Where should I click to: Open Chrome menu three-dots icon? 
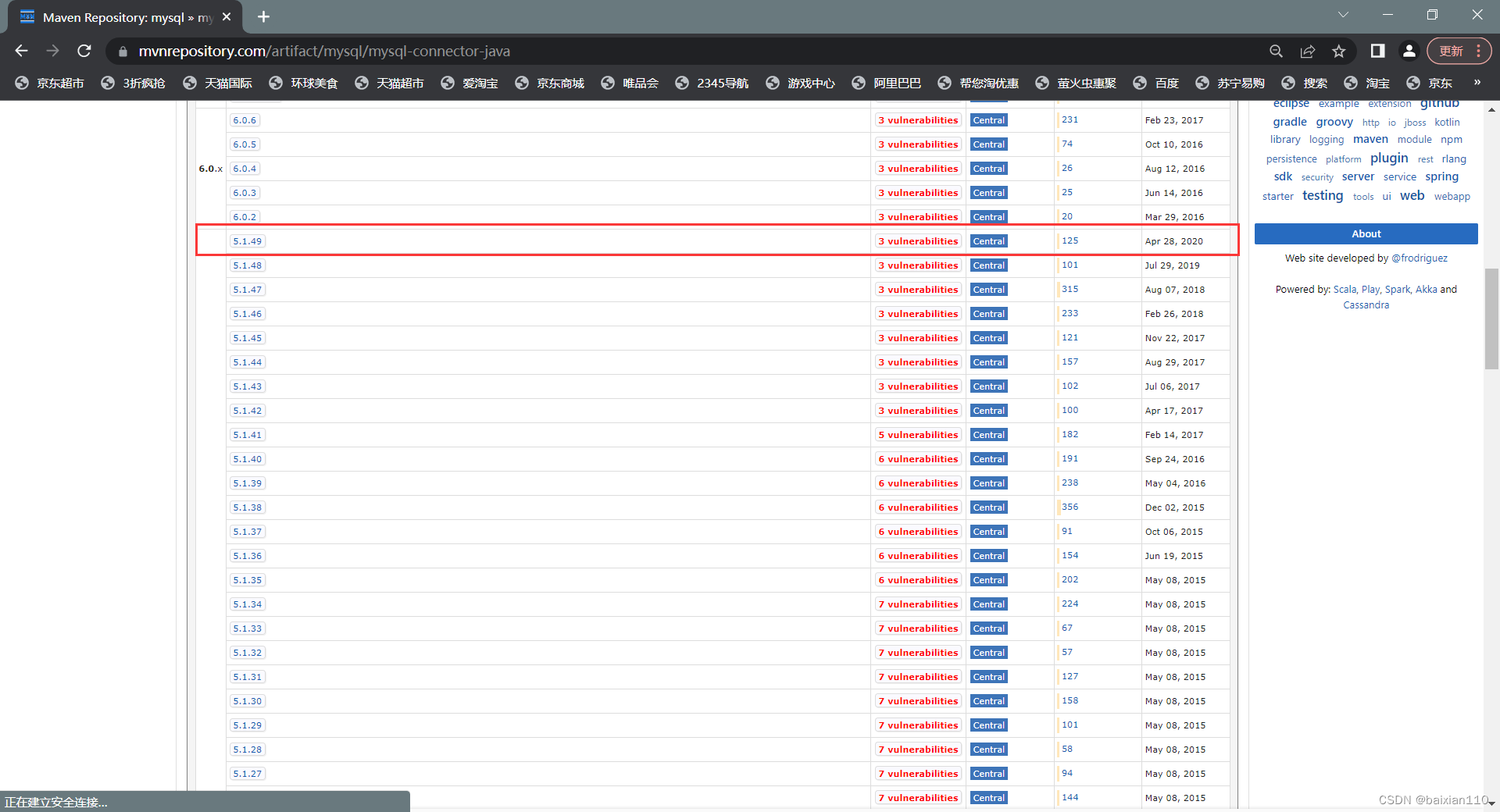click(x=1479, y=51)
